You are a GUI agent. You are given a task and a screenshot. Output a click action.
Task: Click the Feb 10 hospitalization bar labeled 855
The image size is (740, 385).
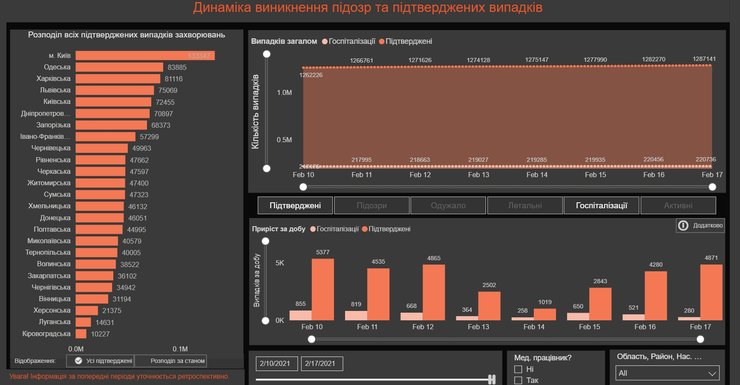[301, 316]
